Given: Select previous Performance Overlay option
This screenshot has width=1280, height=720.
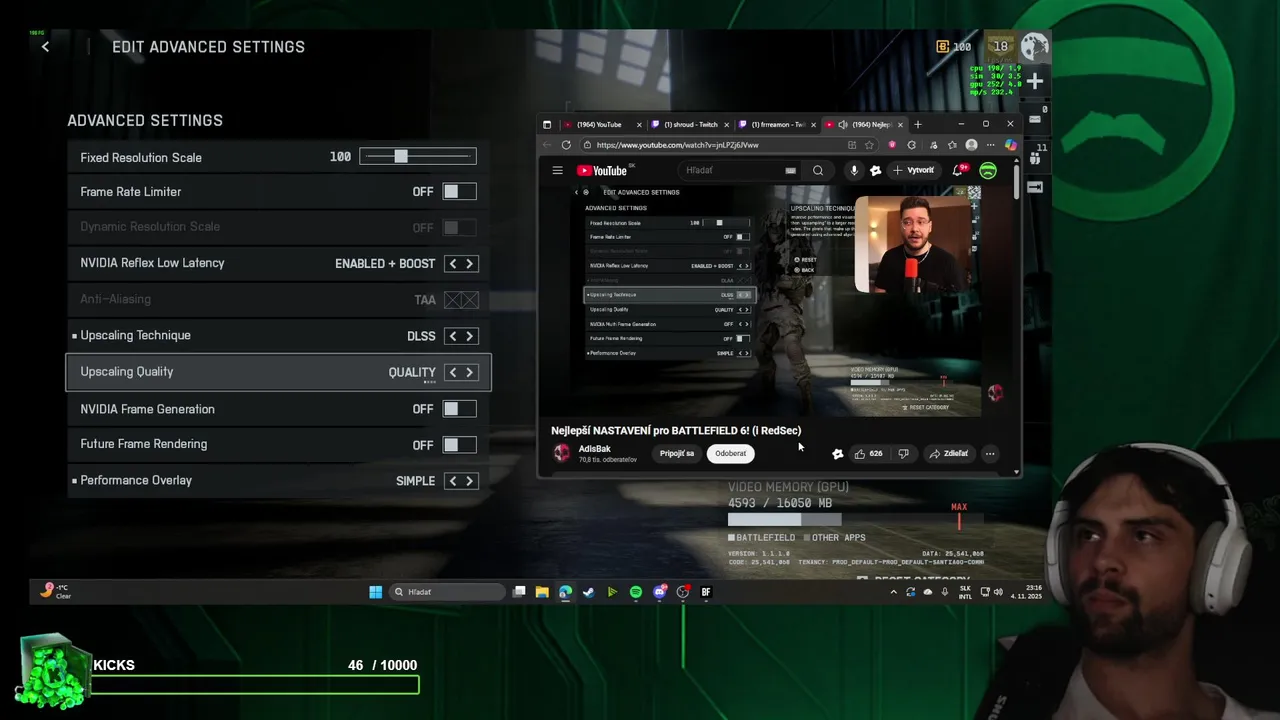Looking at the screenshot, I should coord(453,481).
